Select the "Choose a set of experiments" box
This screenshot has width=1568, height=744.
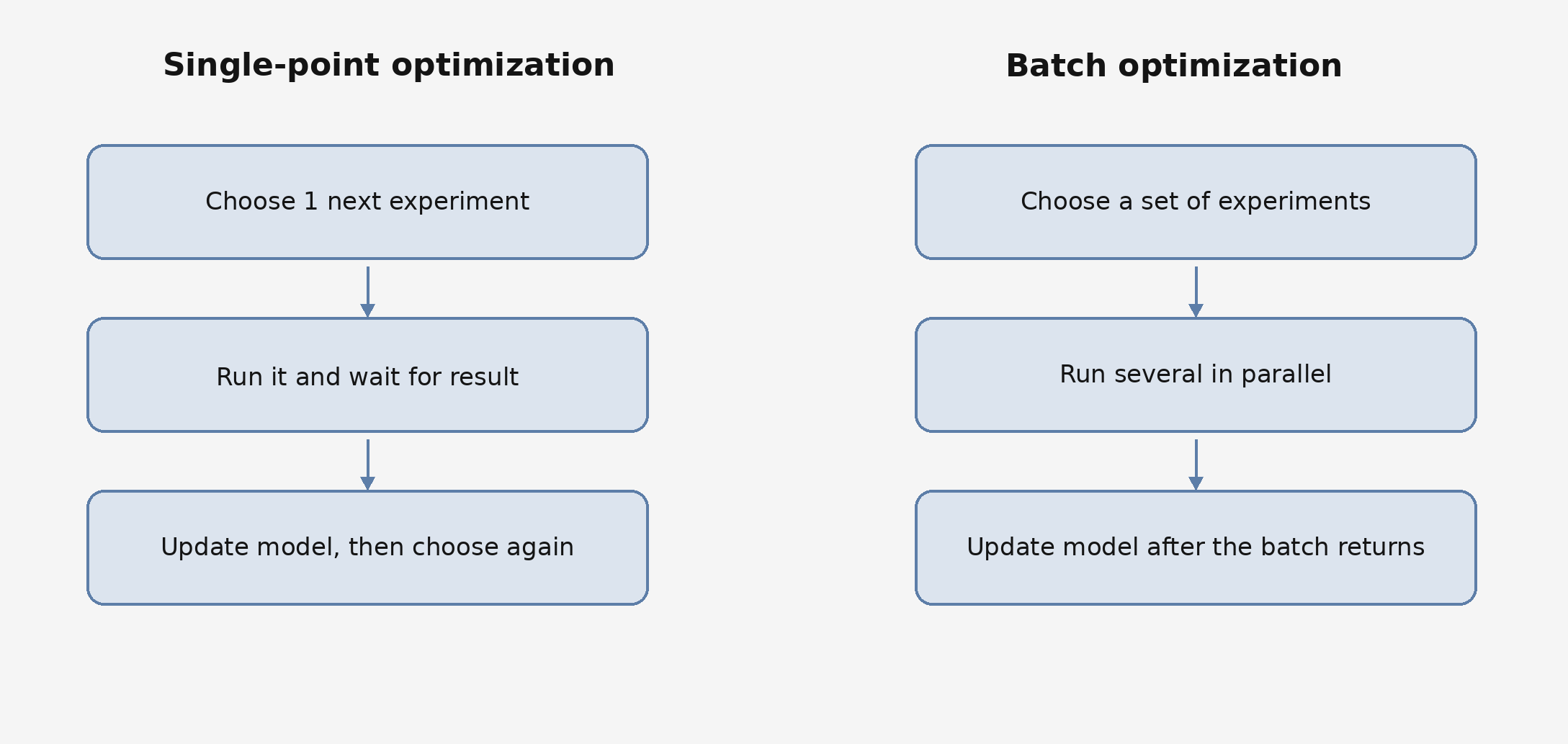(x=1196, y=202)
